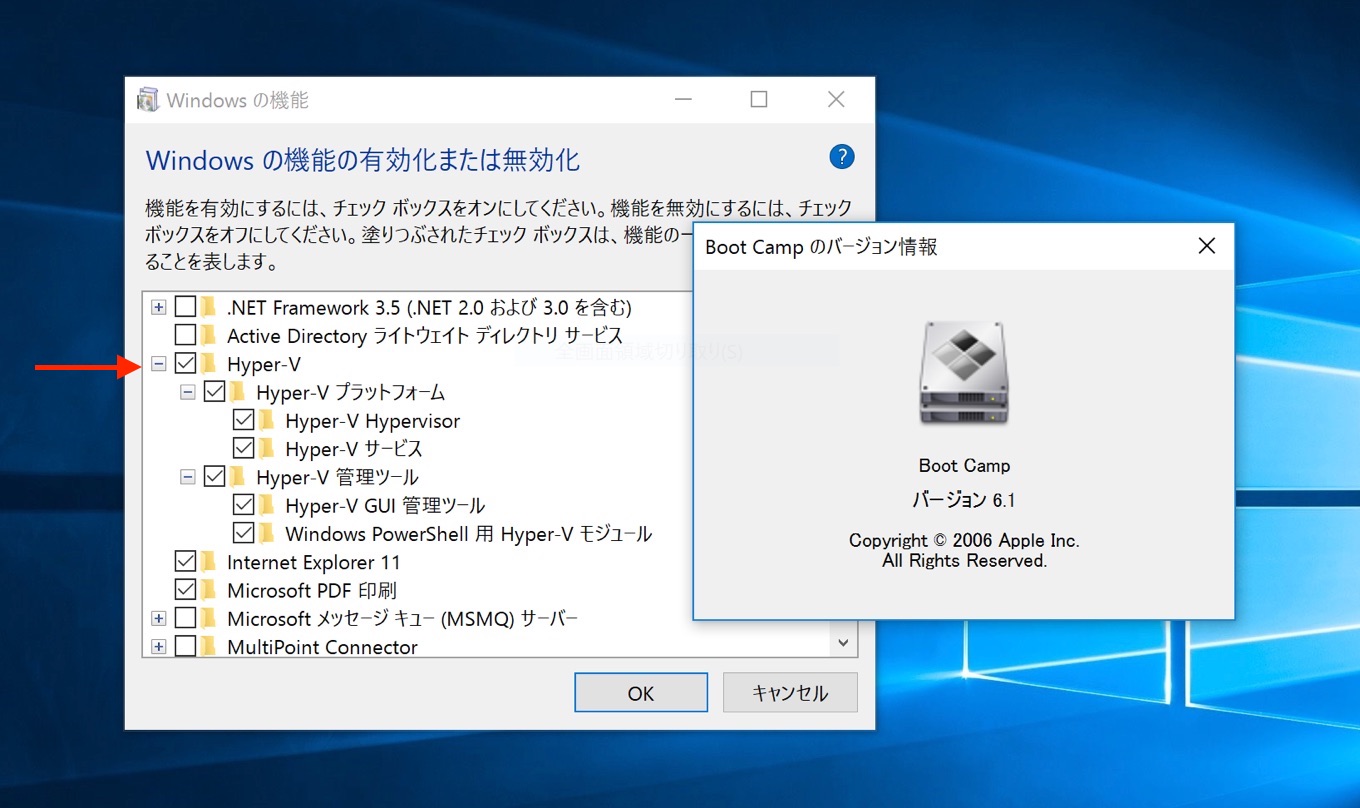1360x808 pixels.
Task: Click the help question mark icon
Action: coord(842,157)
